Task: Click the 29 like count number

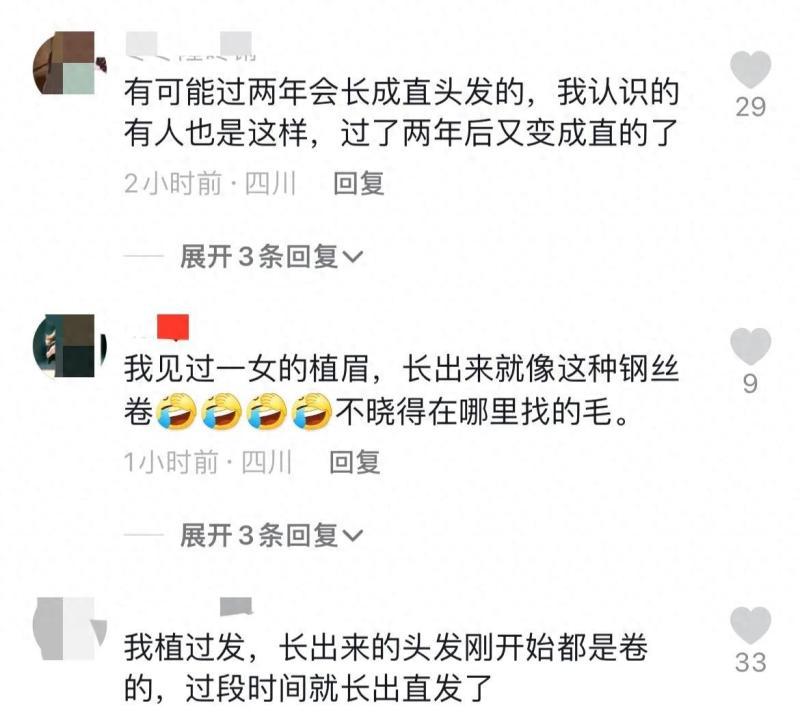Action: click(751, 107)
